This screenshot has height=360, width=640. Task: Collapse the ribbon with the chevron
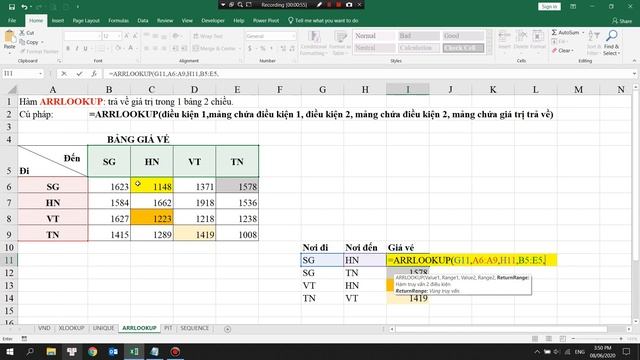point(634,61)
